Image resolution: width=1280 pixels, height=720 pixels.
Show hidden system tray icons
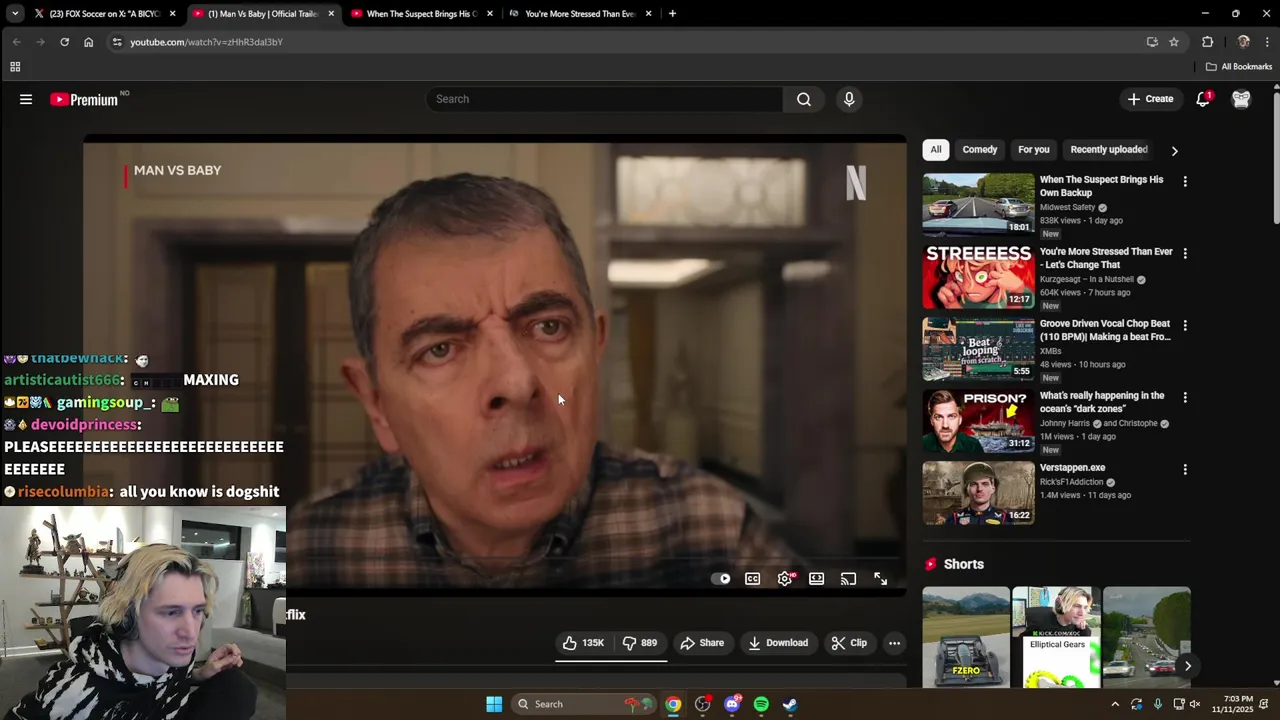tap(1115, 704)
